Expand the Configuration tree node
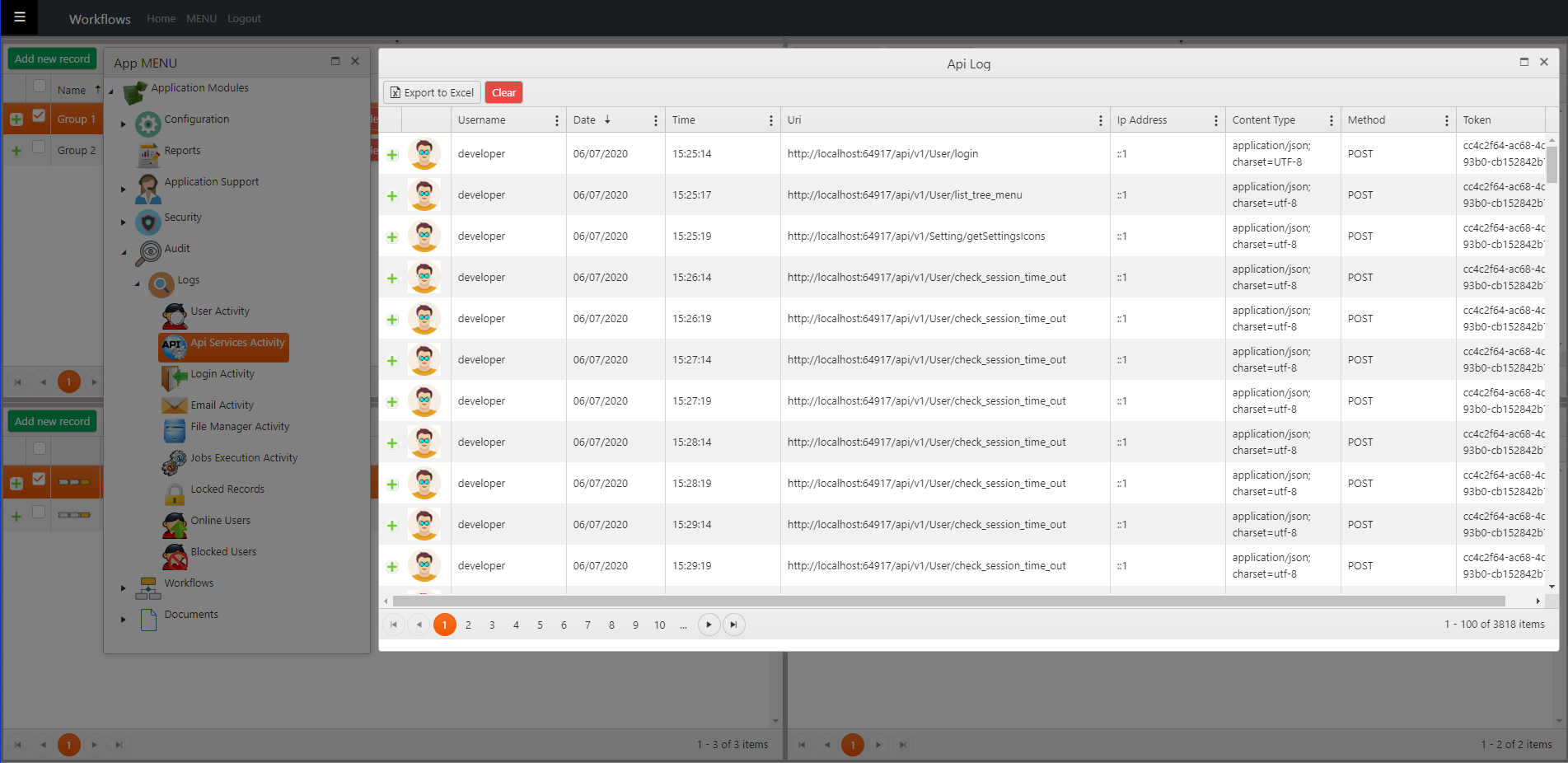Screen dimensions: 1568x763 click(x=124, y=124)
